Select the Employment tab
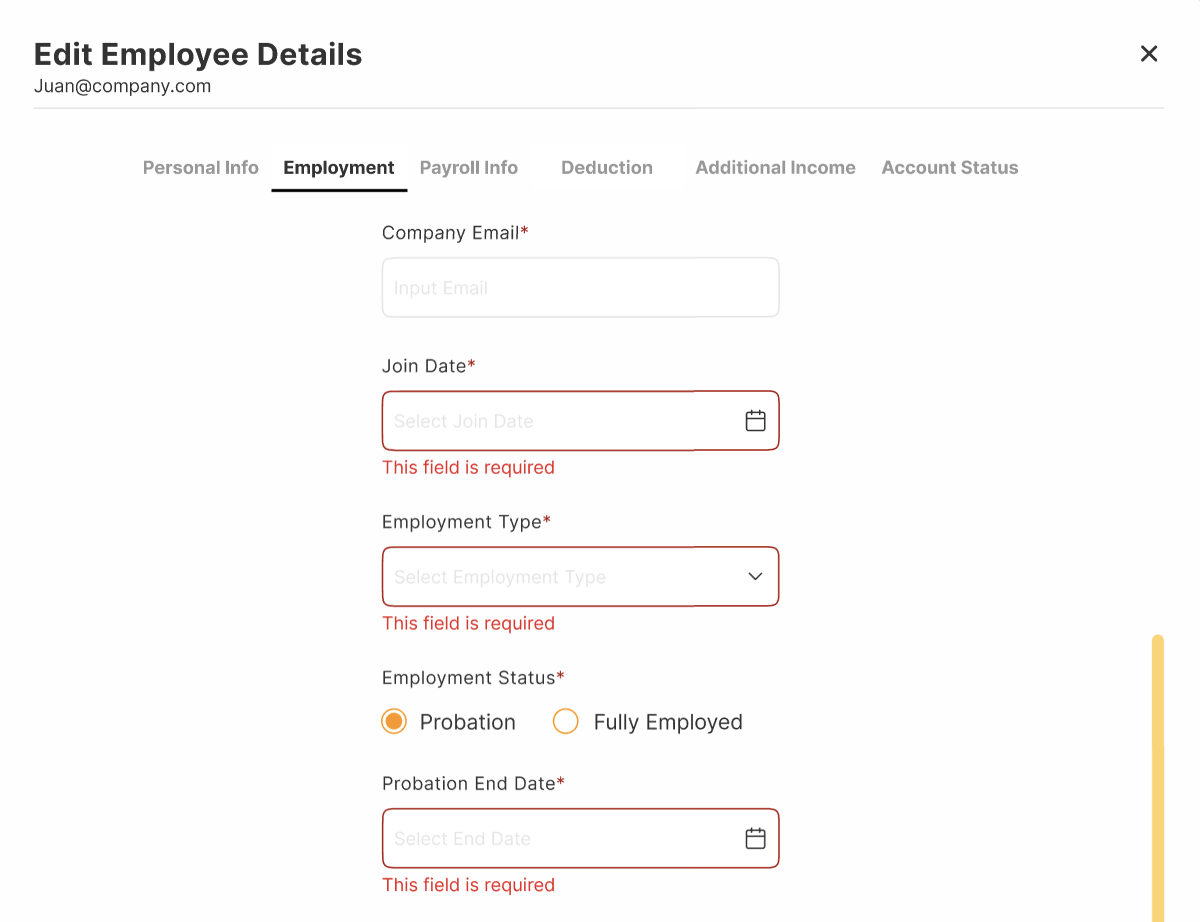The image size is (1200, 922). (339, 167)
